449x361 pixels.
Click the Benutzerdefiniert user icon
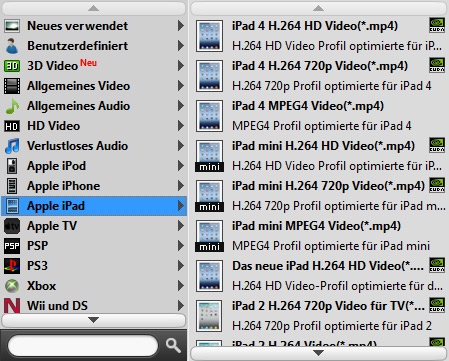pos(12,46)
